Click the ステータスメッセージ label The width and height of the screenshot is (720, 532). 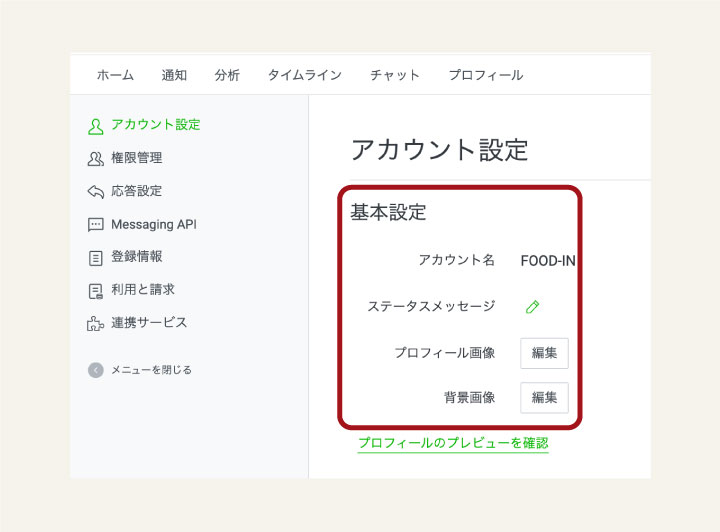tap(431, 306)
